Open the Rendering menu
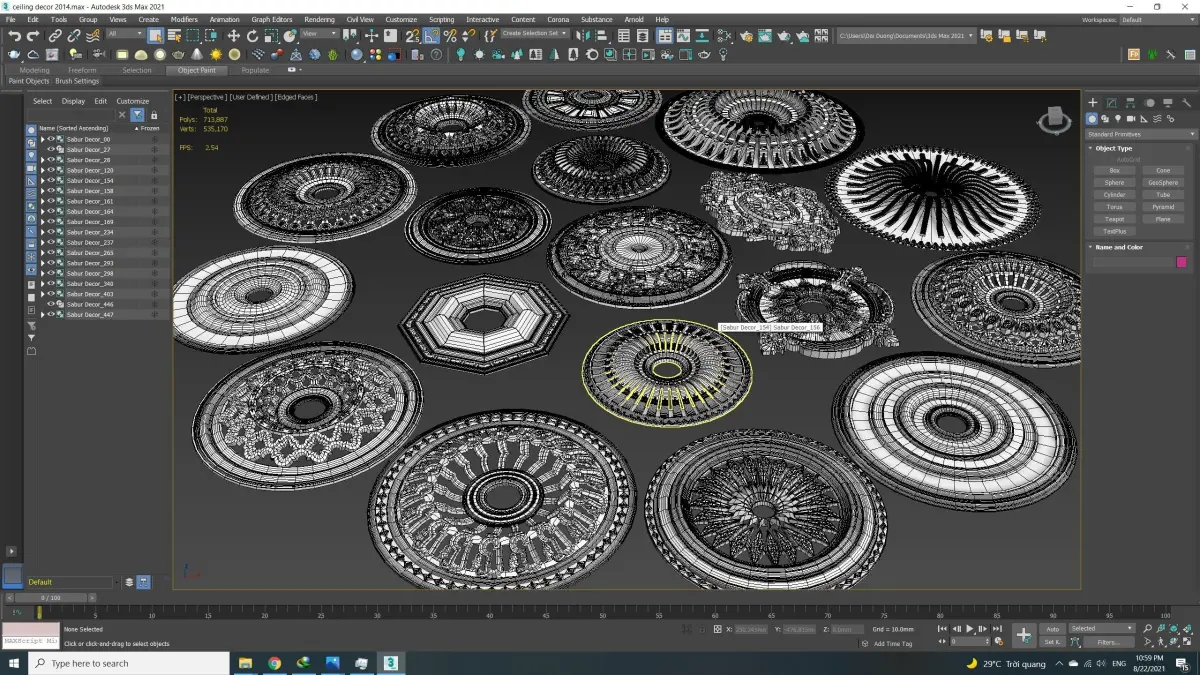This screenshot has height=675, width=1200. 320,19
